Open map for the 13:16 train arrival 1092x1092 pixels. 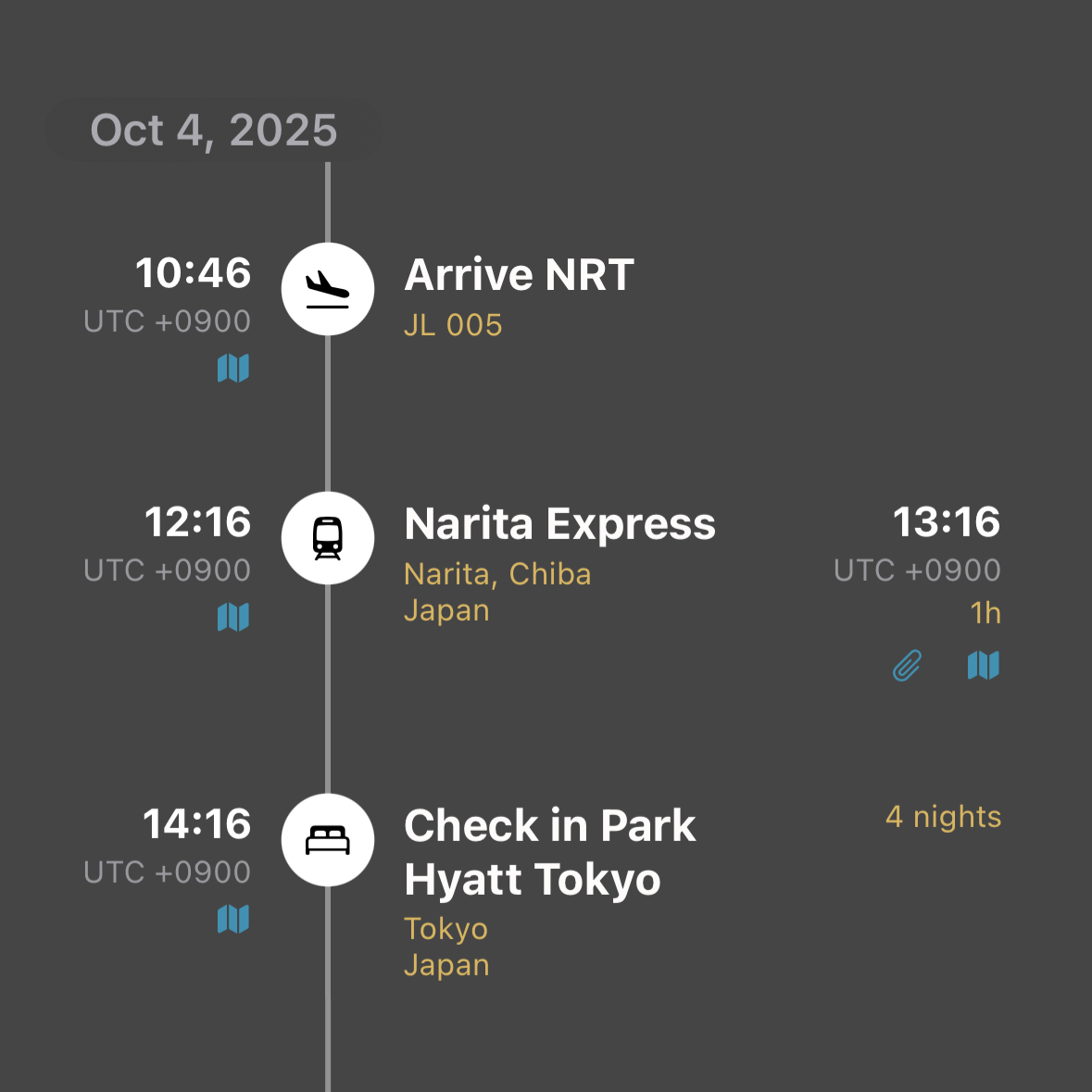984,665
